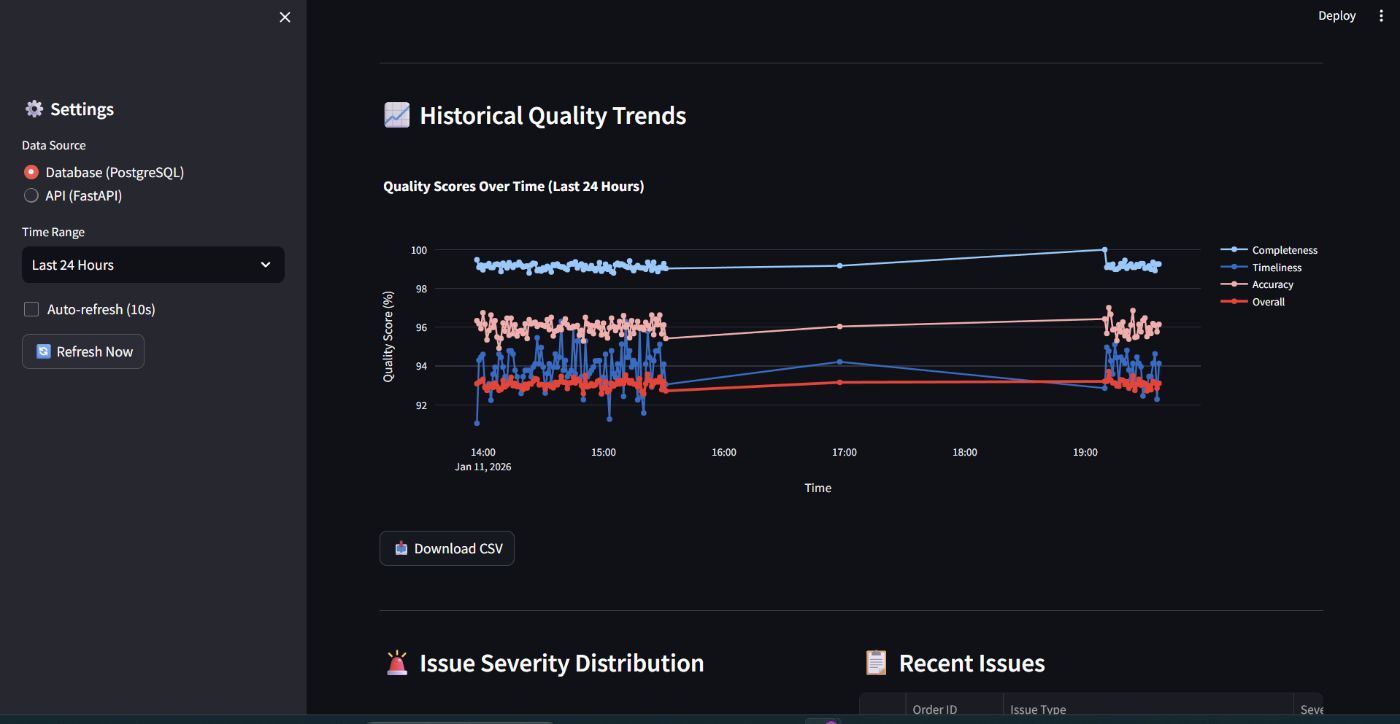Image resolution: width=1400 pixels, height=724 pixels.
Task: Select the Database (PostgreSQL) data source
Action: [x=30, y=171]
